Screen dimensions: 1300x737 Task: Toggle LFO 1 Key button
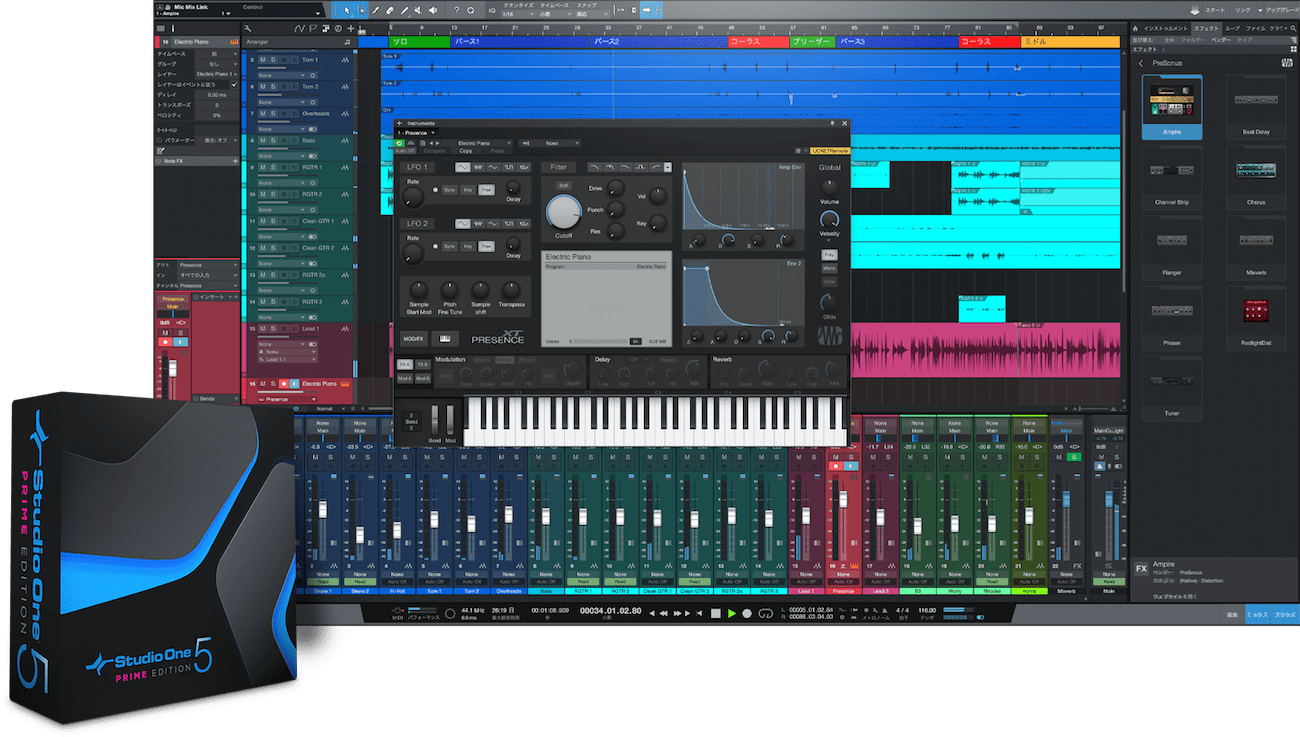[x=468, y=190]
